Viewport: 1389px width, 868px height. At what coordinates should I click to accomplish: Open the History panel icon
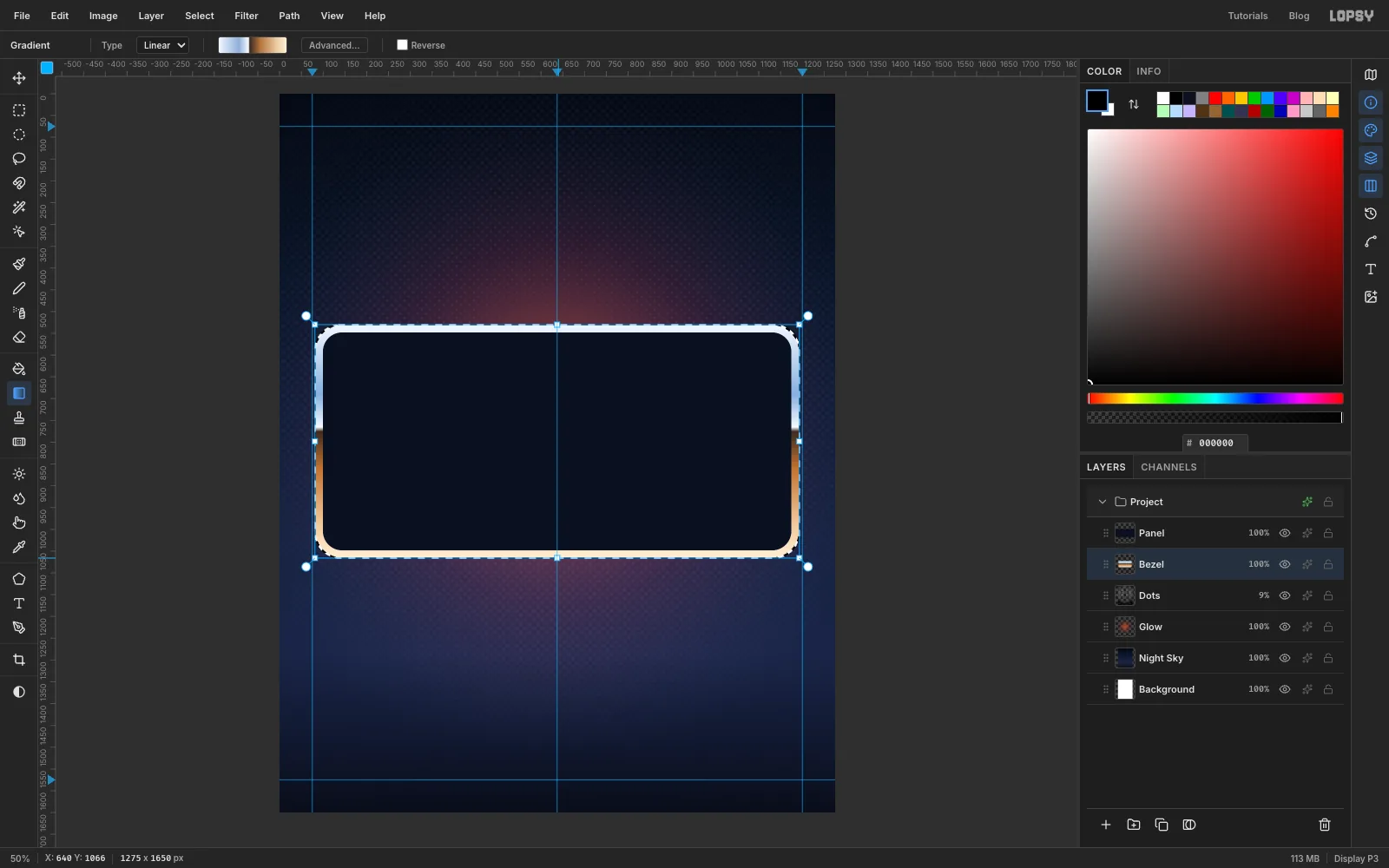1371,214
